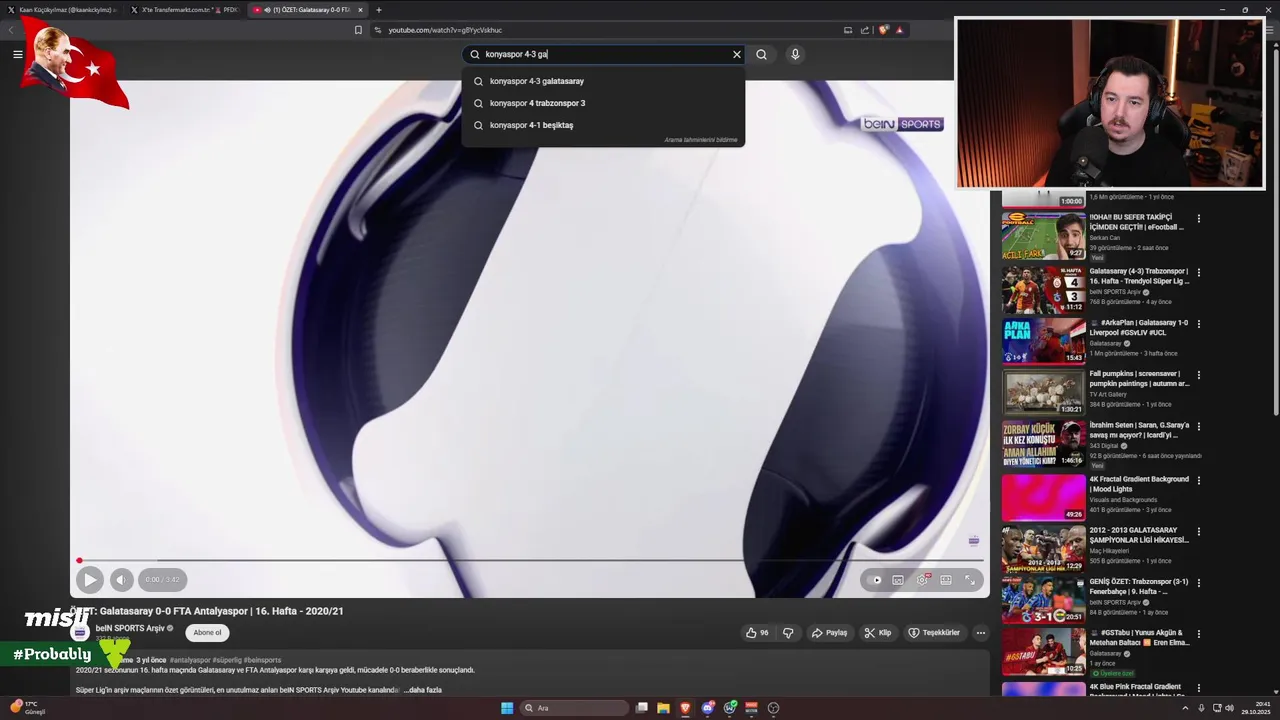Open the 'Fall pumpkins screensaver' thumbnail
1280x720 pixels.
pyautogui.click(x=1043, y=392)
